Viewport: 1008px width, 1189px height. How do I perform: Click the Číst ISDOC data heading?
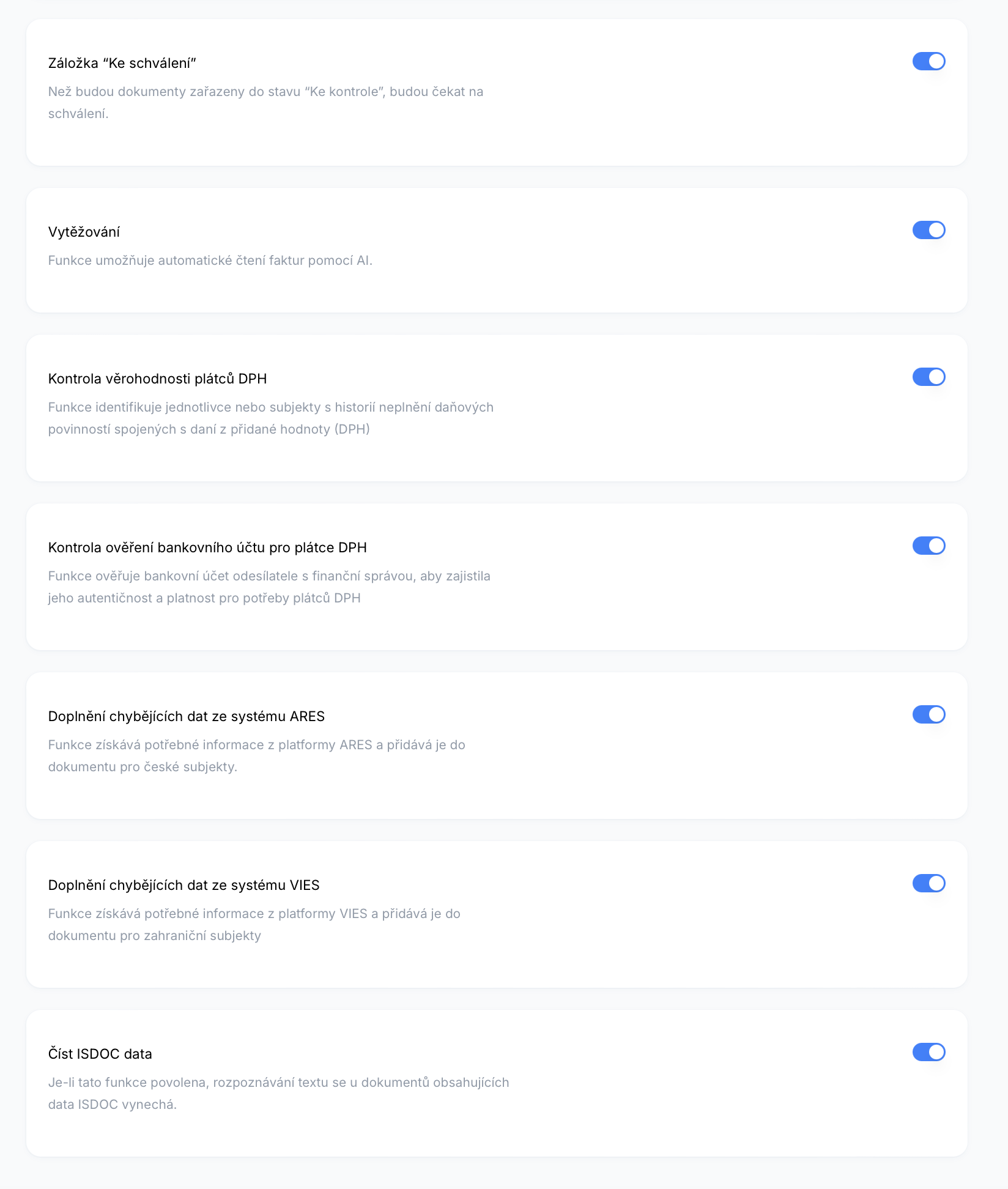(x=100, y=1054)
